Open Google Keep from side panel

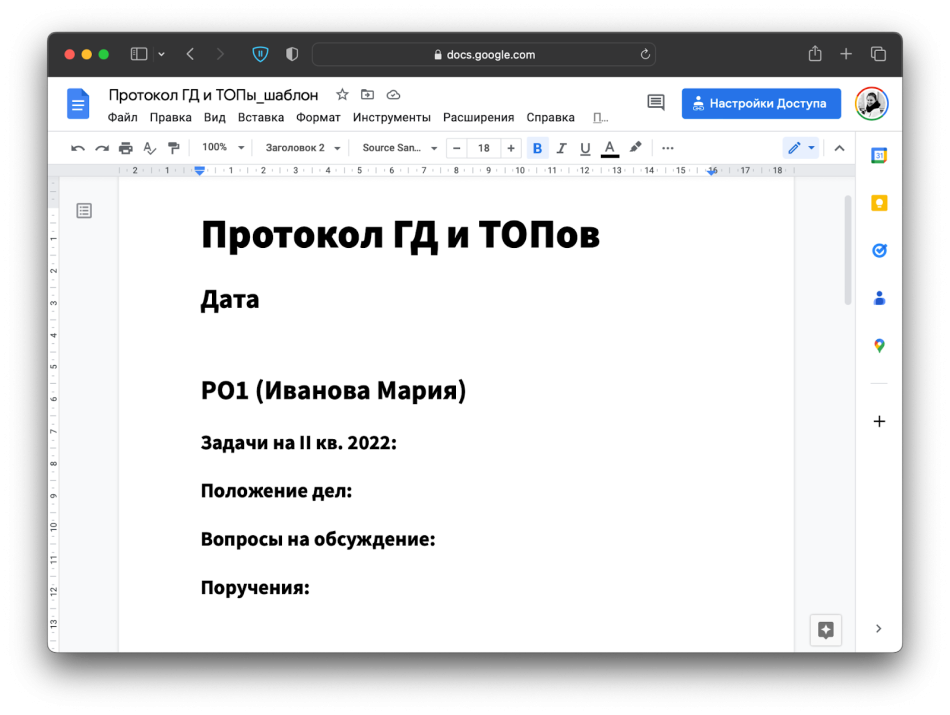tap(879, 203)
